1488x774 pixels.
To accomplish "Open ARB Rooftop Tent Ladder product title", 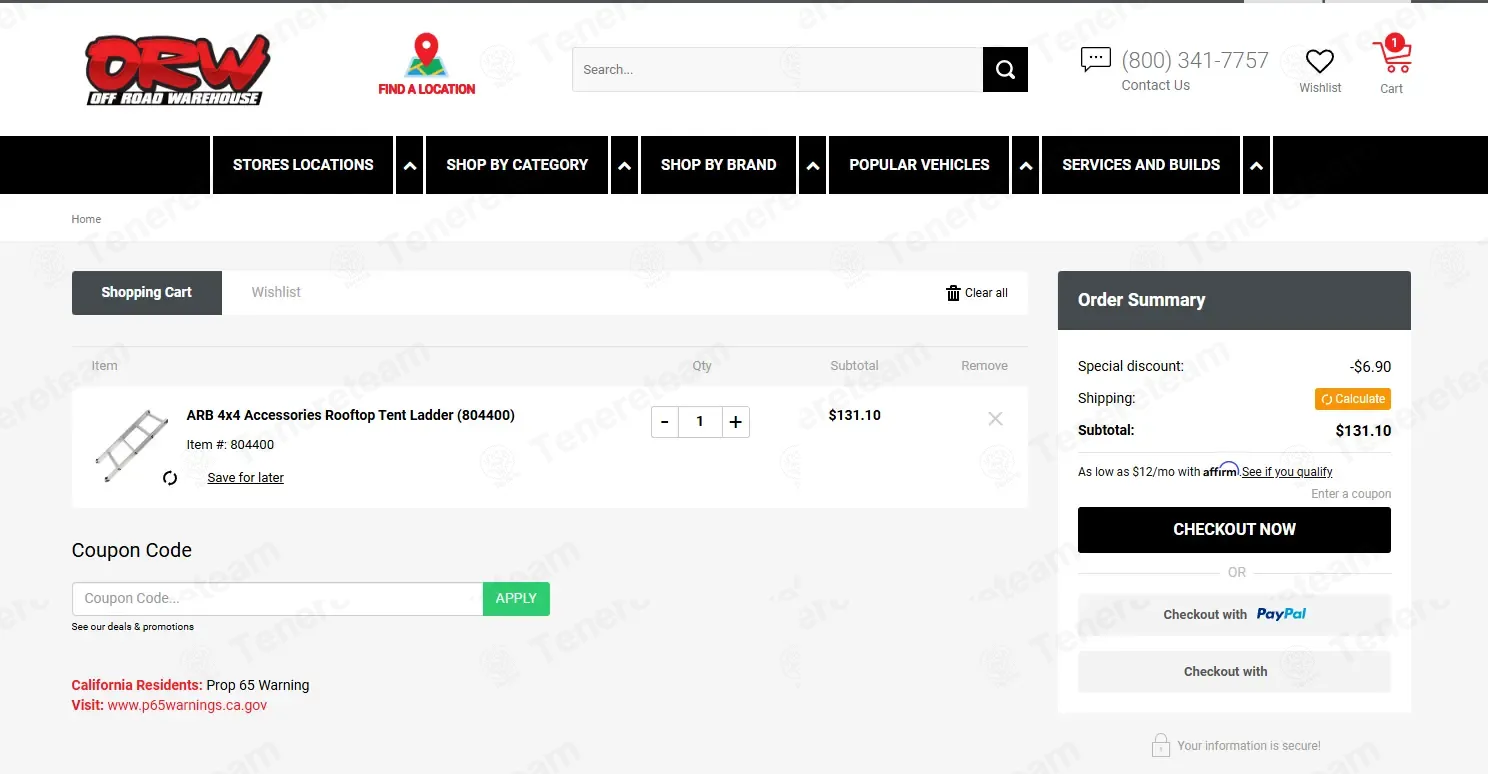I will [351, 415].
